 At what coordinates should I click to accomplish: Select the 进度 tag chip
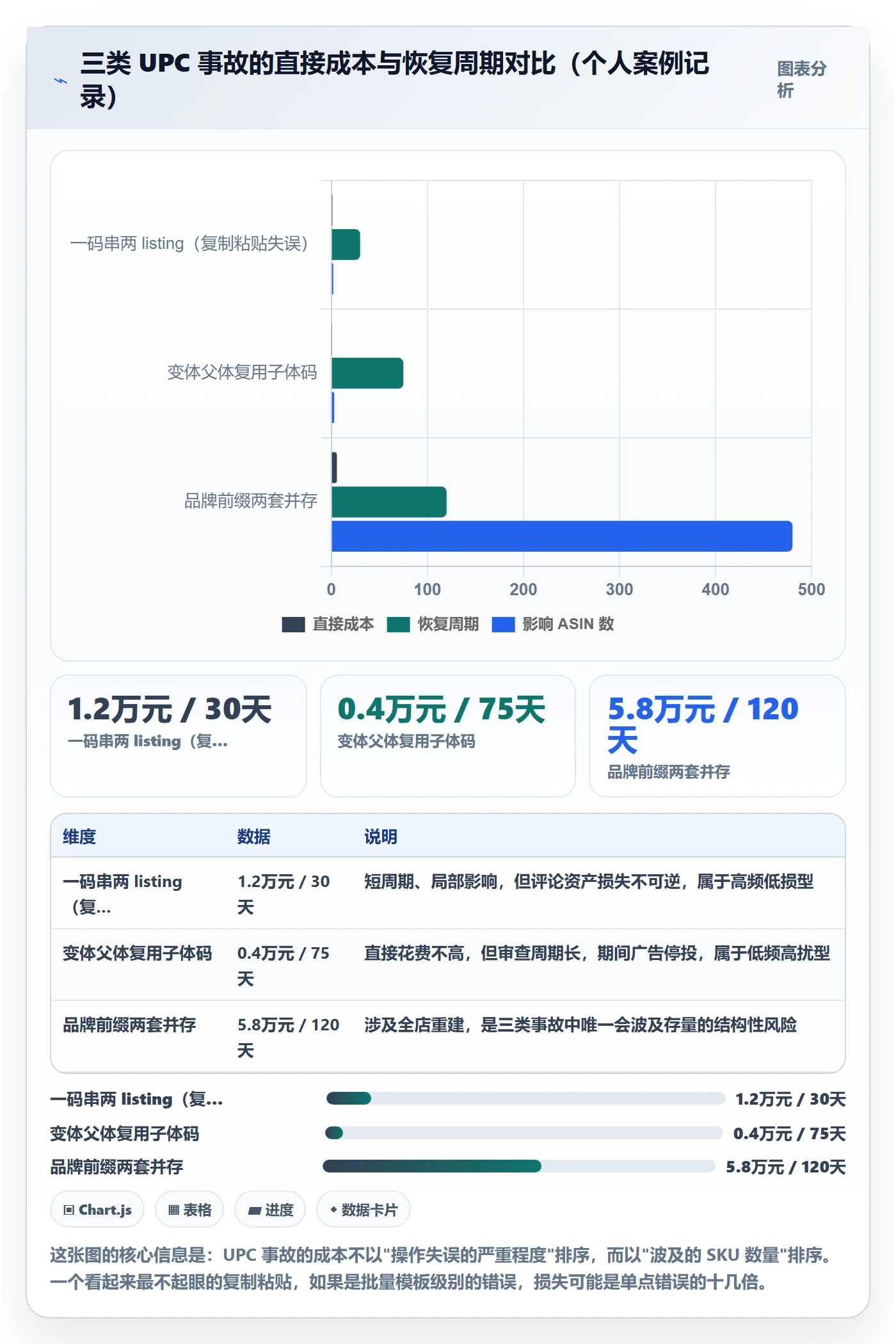click(270, 1210)
